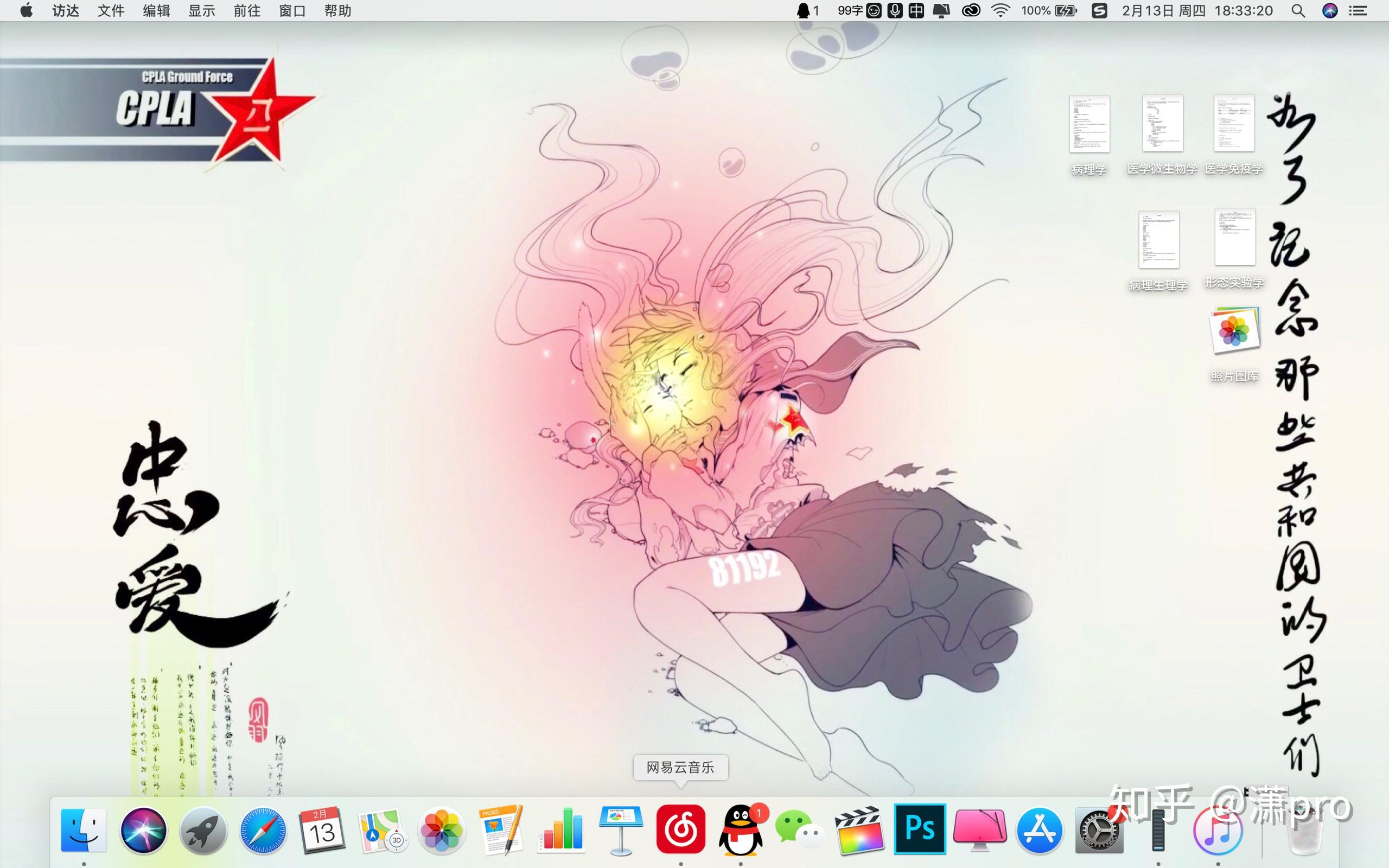Open the 访达 menu
This screenshot has width=1389, height=868.
point(66,10)
